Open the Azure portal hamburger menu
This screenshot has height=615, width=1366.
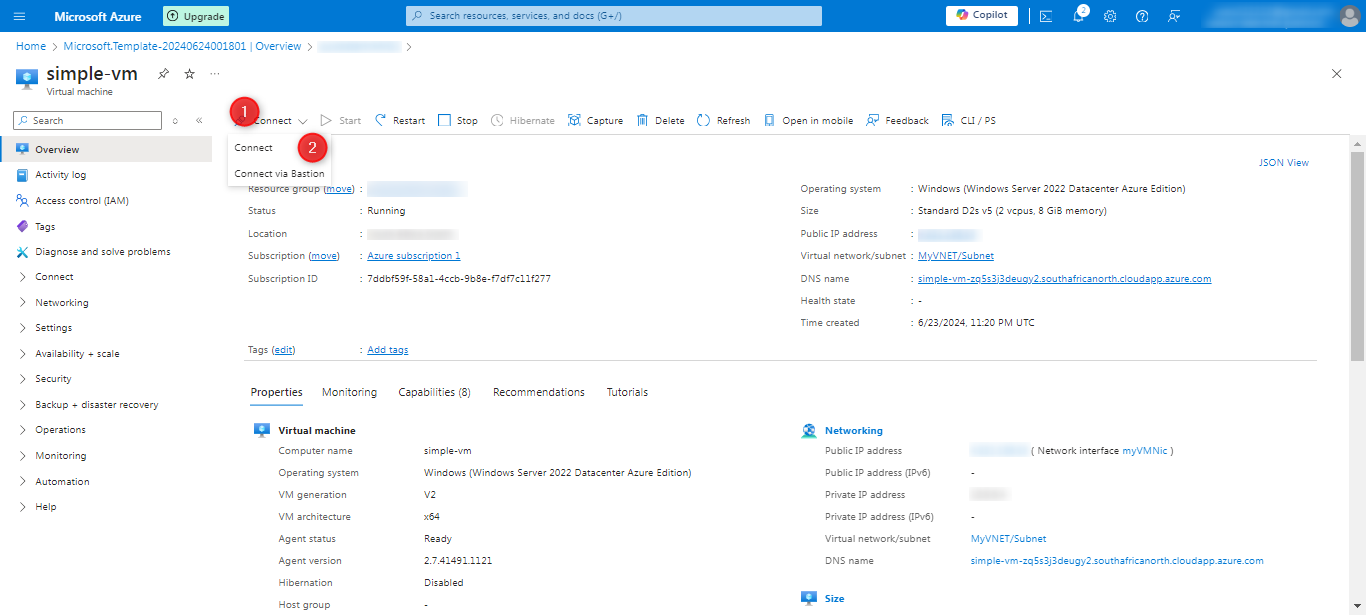point(20,16)
